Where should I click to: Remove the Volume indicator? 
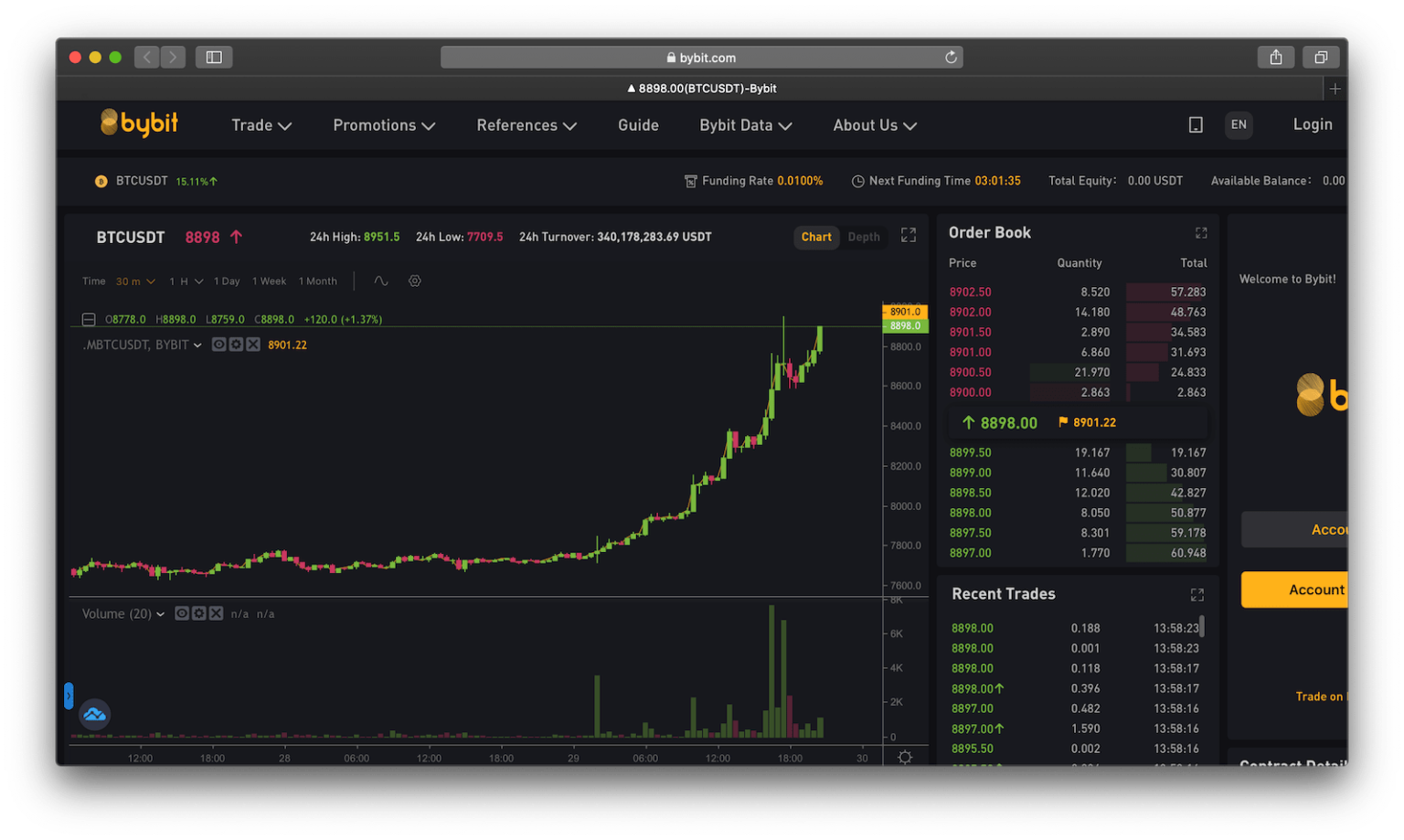click(216, 613)
